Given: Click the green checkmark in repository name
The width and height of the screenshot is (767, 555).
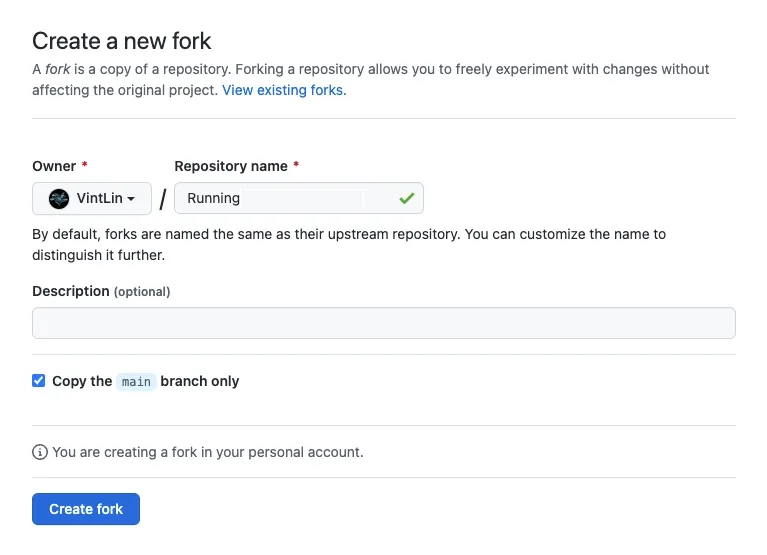Looking at the screenshot, I should click(406, 198).
